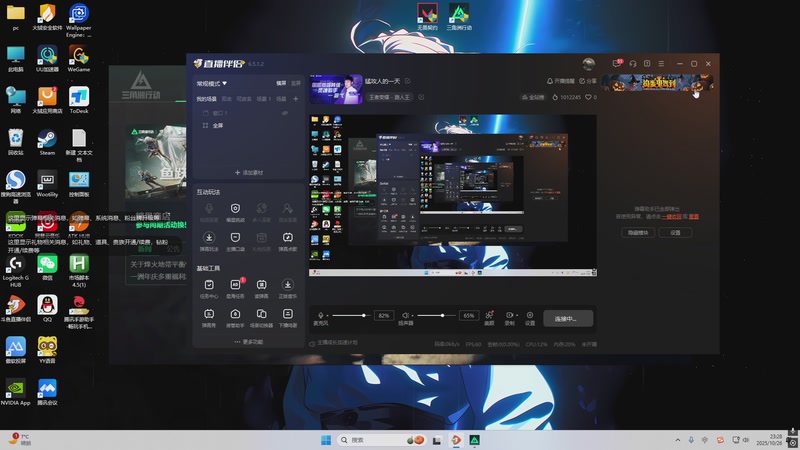Click 添加素材 add source button
Screen dimensions: 800x450
click(249, 172)
